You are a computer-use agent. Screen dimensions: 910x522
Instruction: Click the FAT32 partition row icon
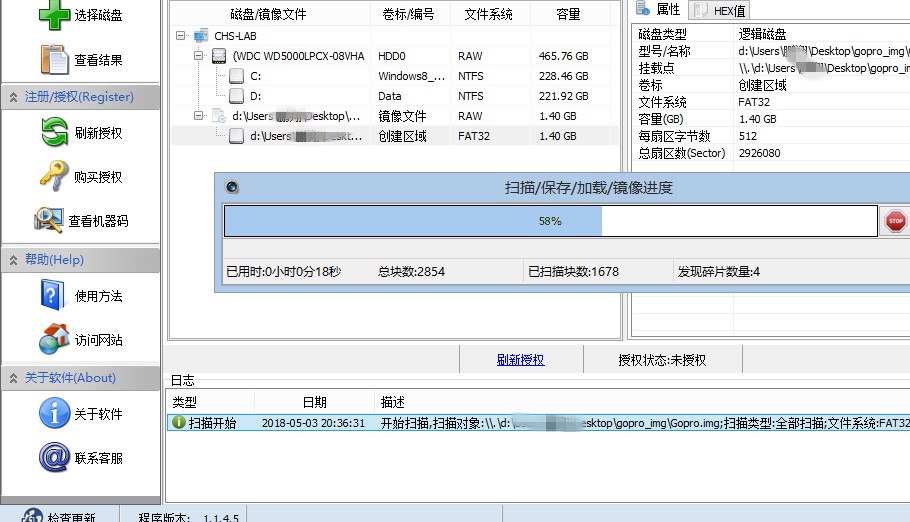pos(236,136)
